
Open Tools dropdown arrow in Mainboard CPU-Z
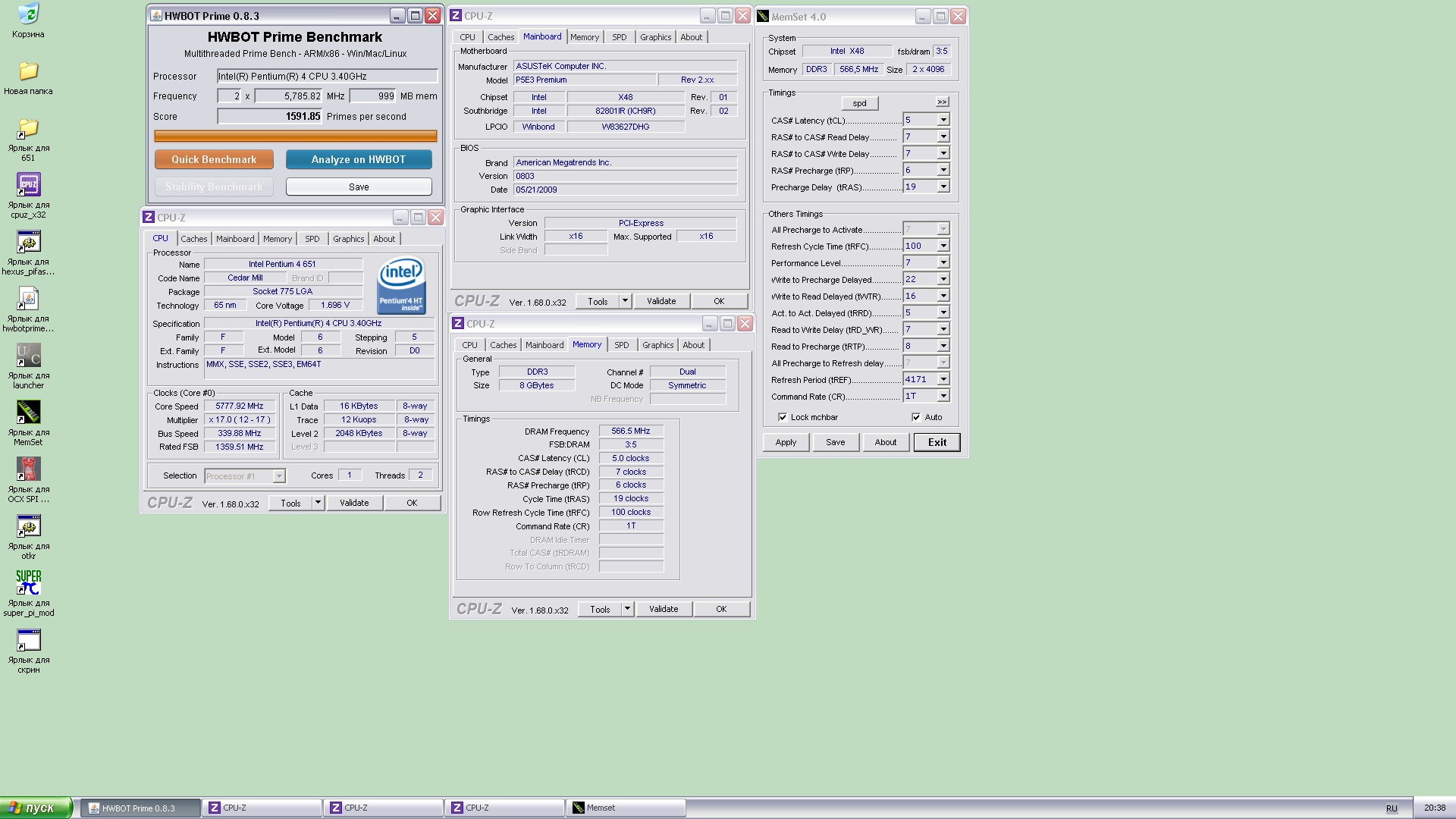(625, 301)
